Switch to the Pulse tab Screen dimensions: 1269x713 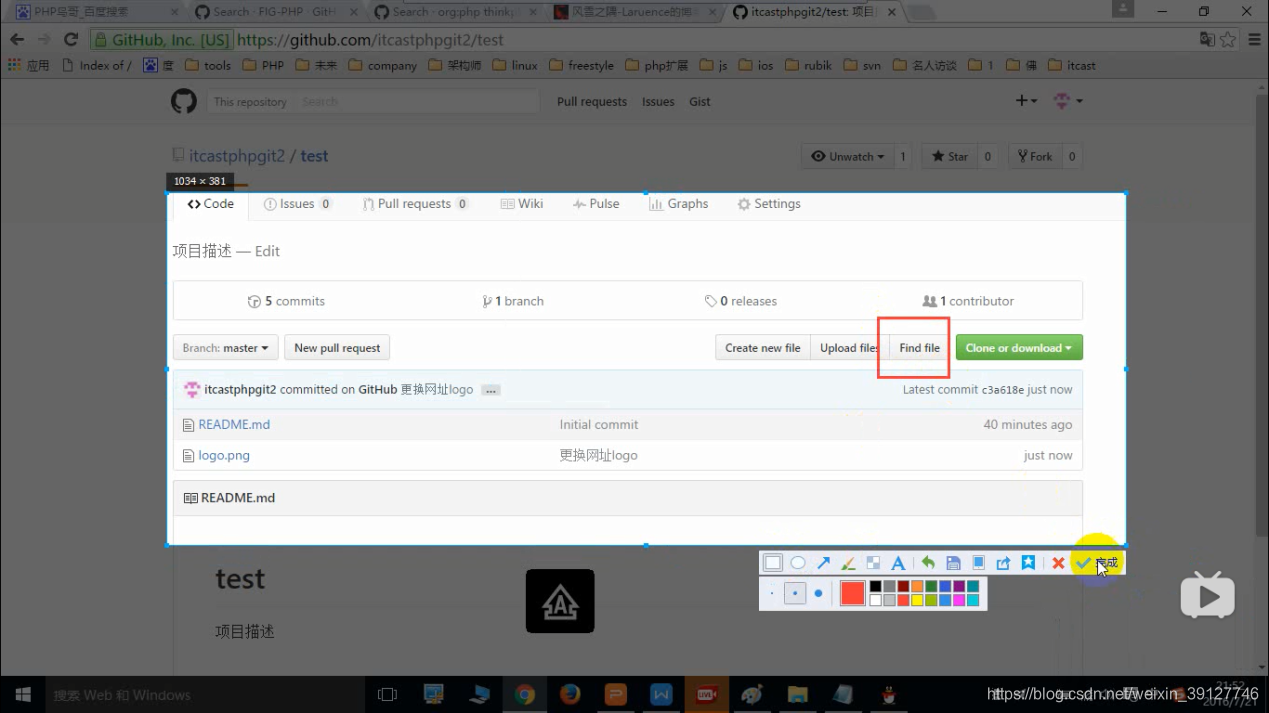pyautogui.click(x=596, y=204)
